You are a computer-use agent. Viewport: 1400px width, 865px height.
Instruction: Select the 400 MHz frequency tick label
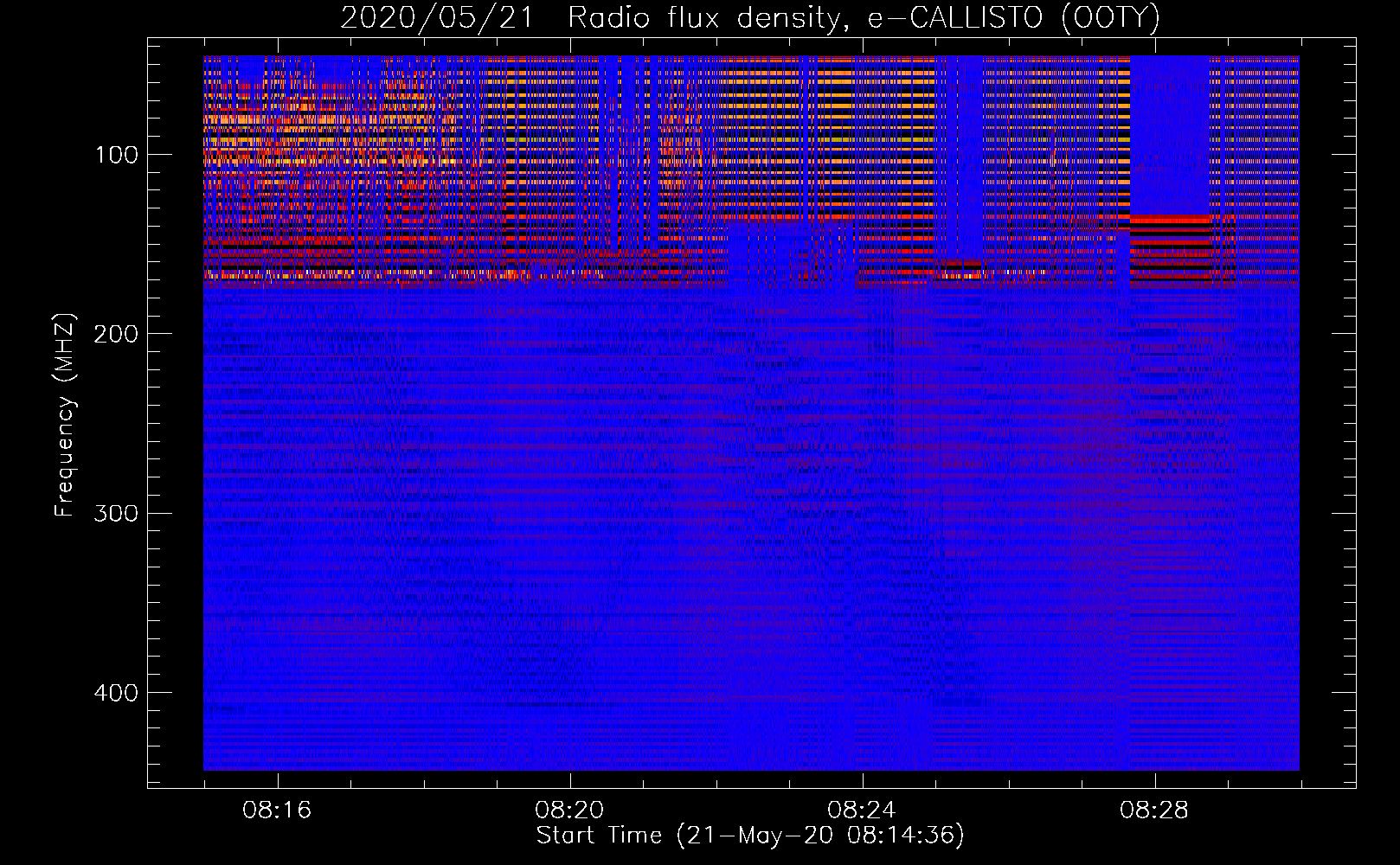pos(117,693)
